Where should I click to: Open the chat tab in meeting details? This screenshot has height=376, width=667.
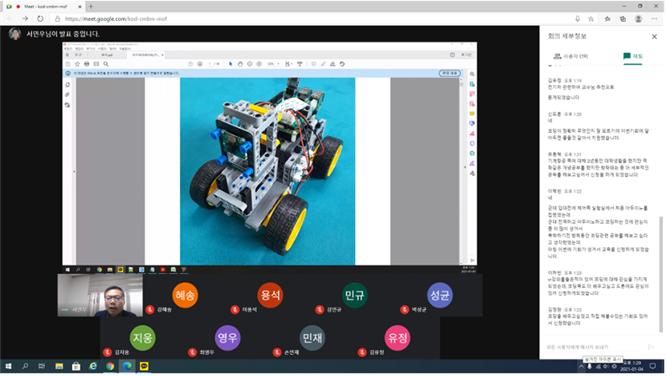coord(633,56)
